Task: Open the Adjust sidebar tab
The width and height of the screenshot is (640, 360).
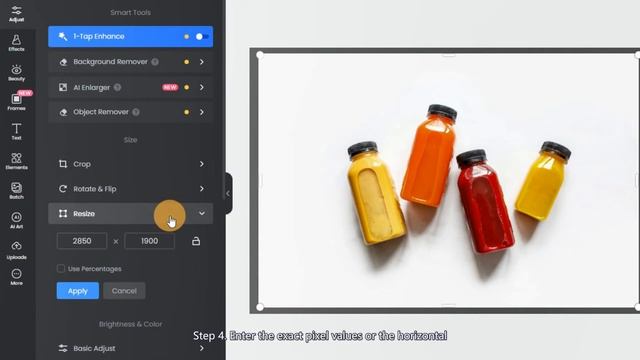Action: pos(16,14)
